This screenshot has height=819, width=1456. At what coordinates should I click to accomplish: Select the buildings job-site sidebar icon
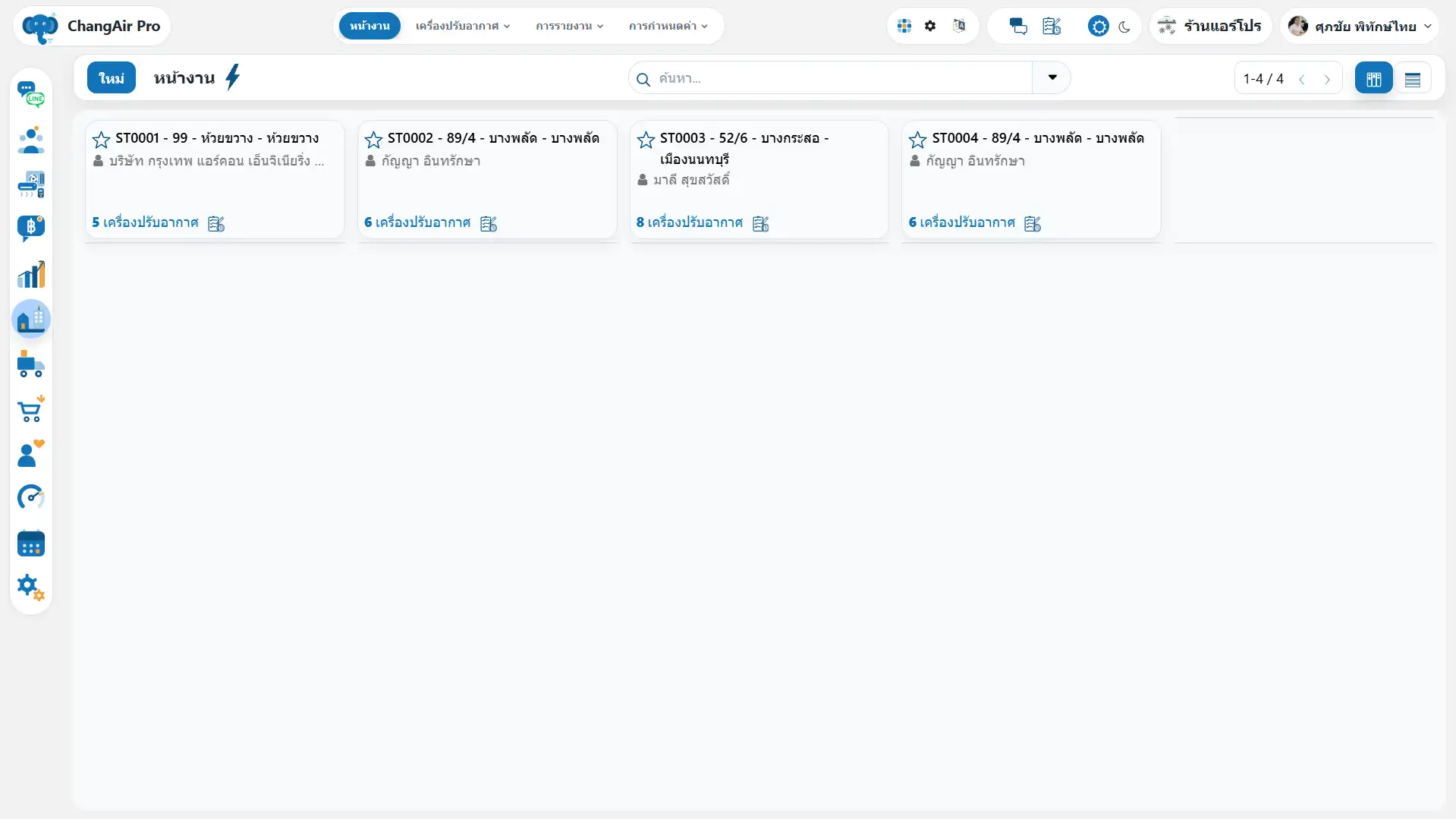[x=31, y=319]
